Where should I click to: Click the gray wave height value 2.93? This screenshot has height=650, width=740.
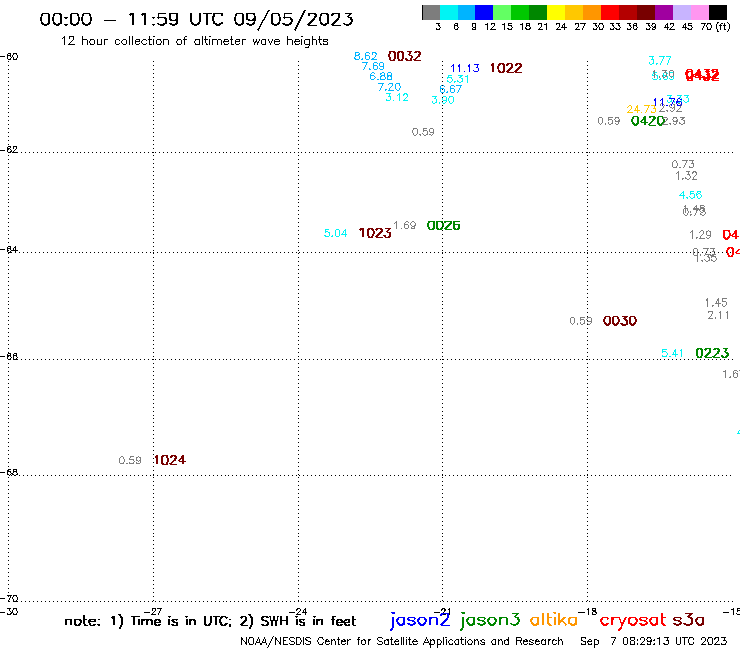pos(674,121)
